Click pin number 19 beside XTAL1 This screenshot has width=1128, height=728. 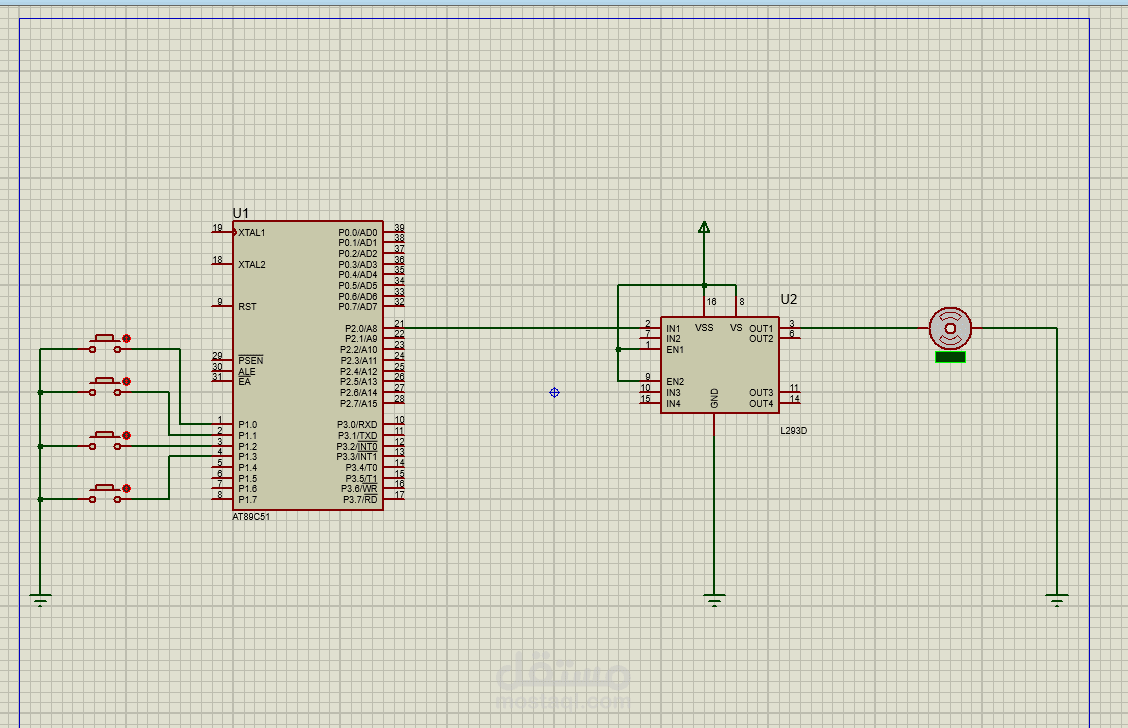click(x=217, y=228)
